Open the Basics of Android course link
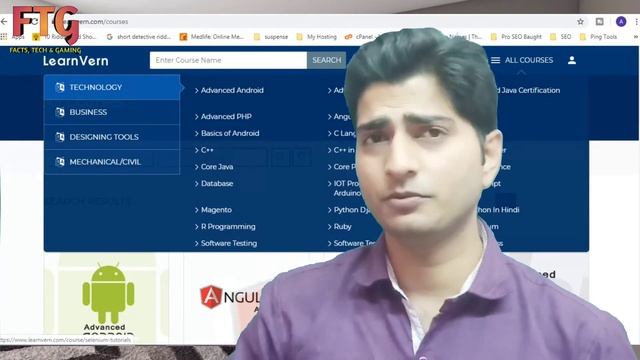 pos(230,133)
